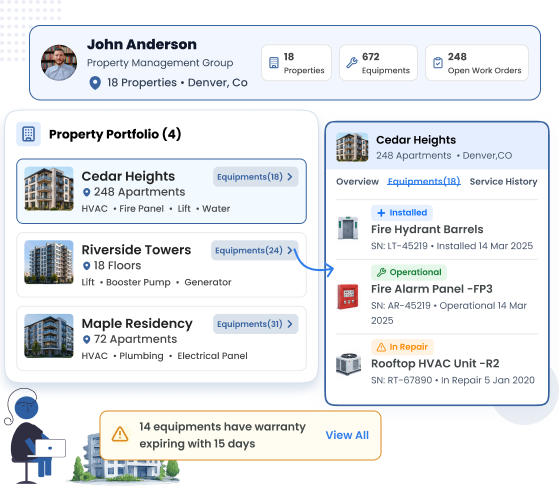Click John Anderson's profile photo

(59, 62)
